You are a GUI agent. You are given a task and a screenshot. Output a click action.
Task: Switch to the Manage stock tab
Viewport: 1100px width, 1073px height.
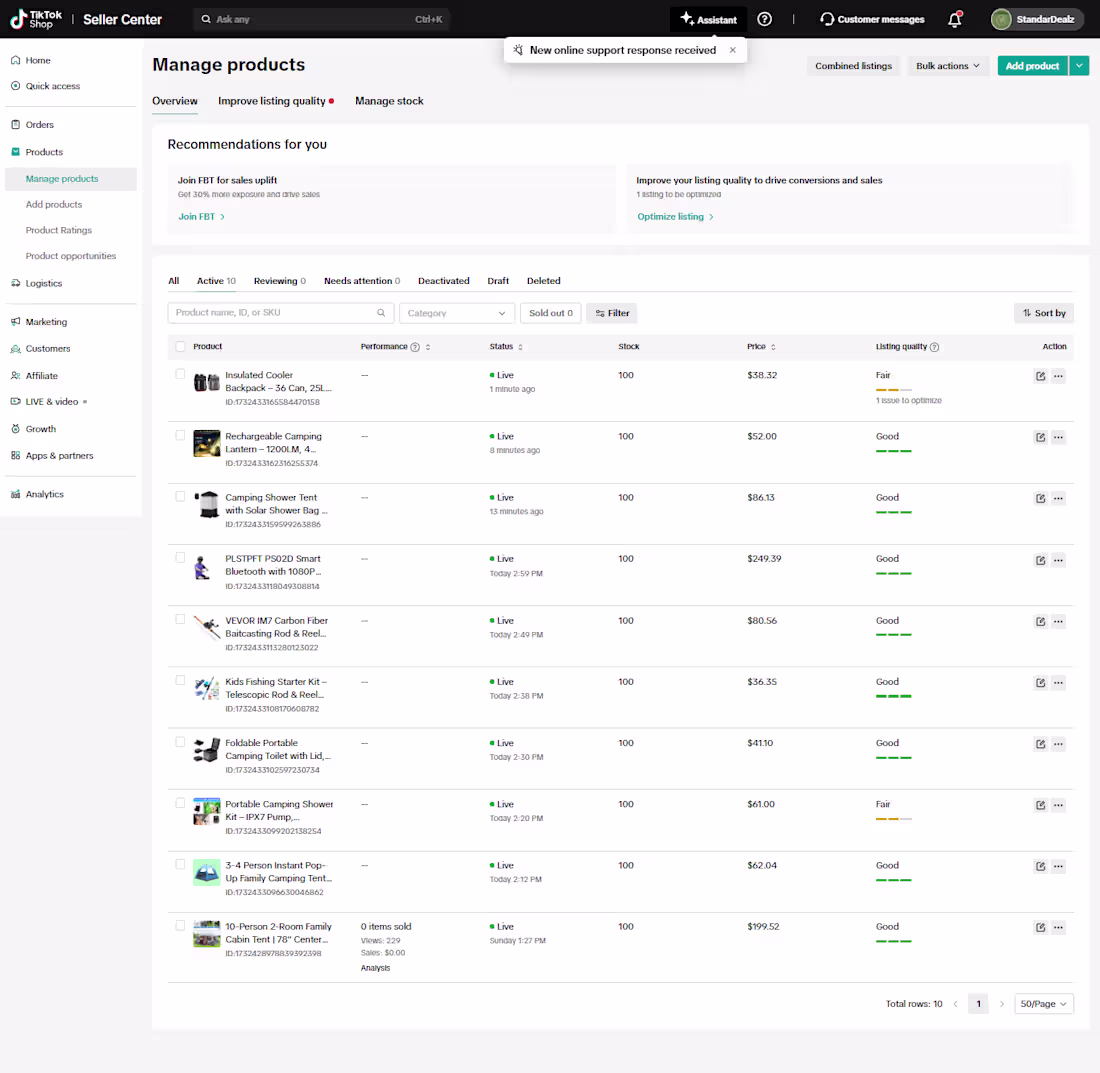tap(389, 101)
